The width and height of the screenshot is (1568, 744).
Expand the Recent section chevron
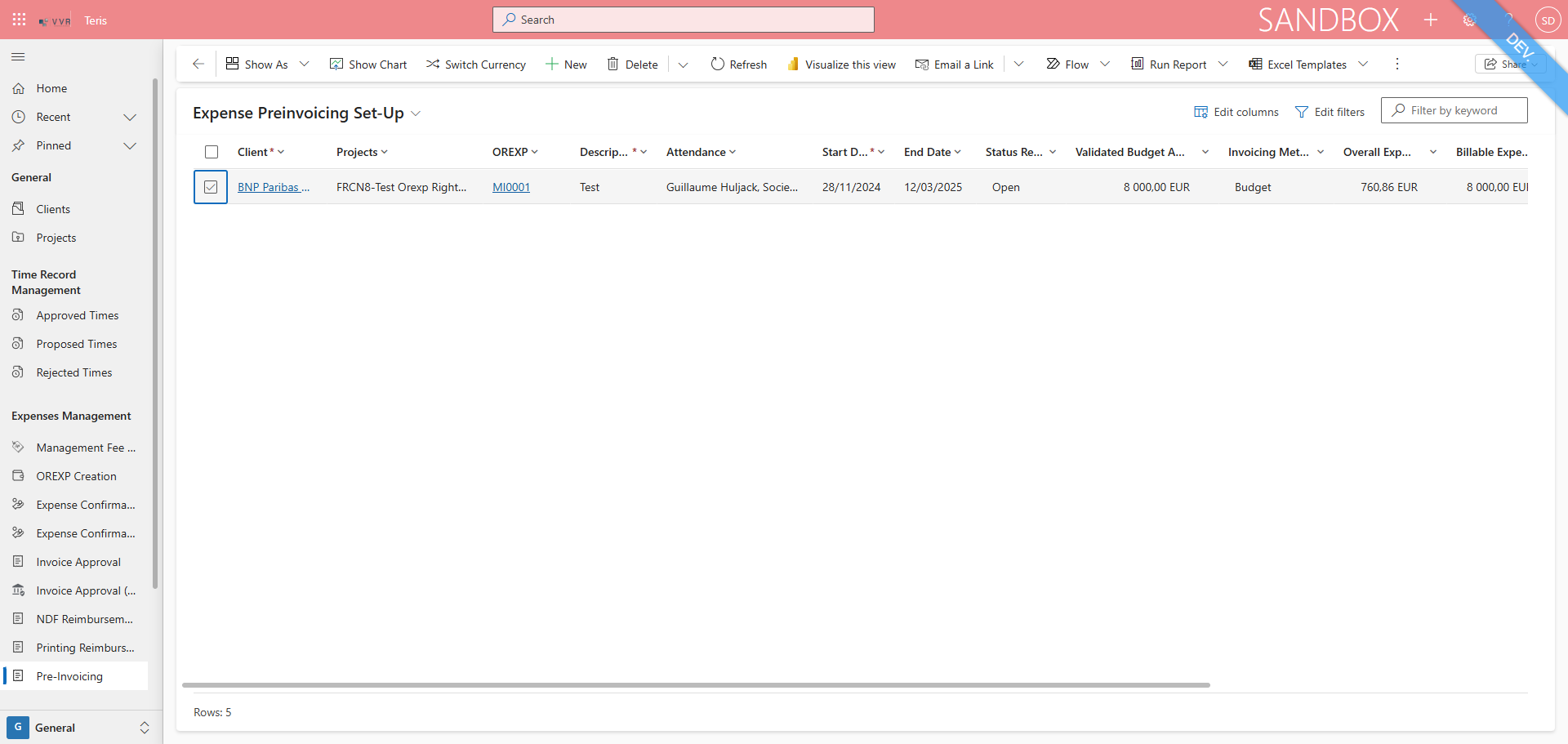(129, 117)
